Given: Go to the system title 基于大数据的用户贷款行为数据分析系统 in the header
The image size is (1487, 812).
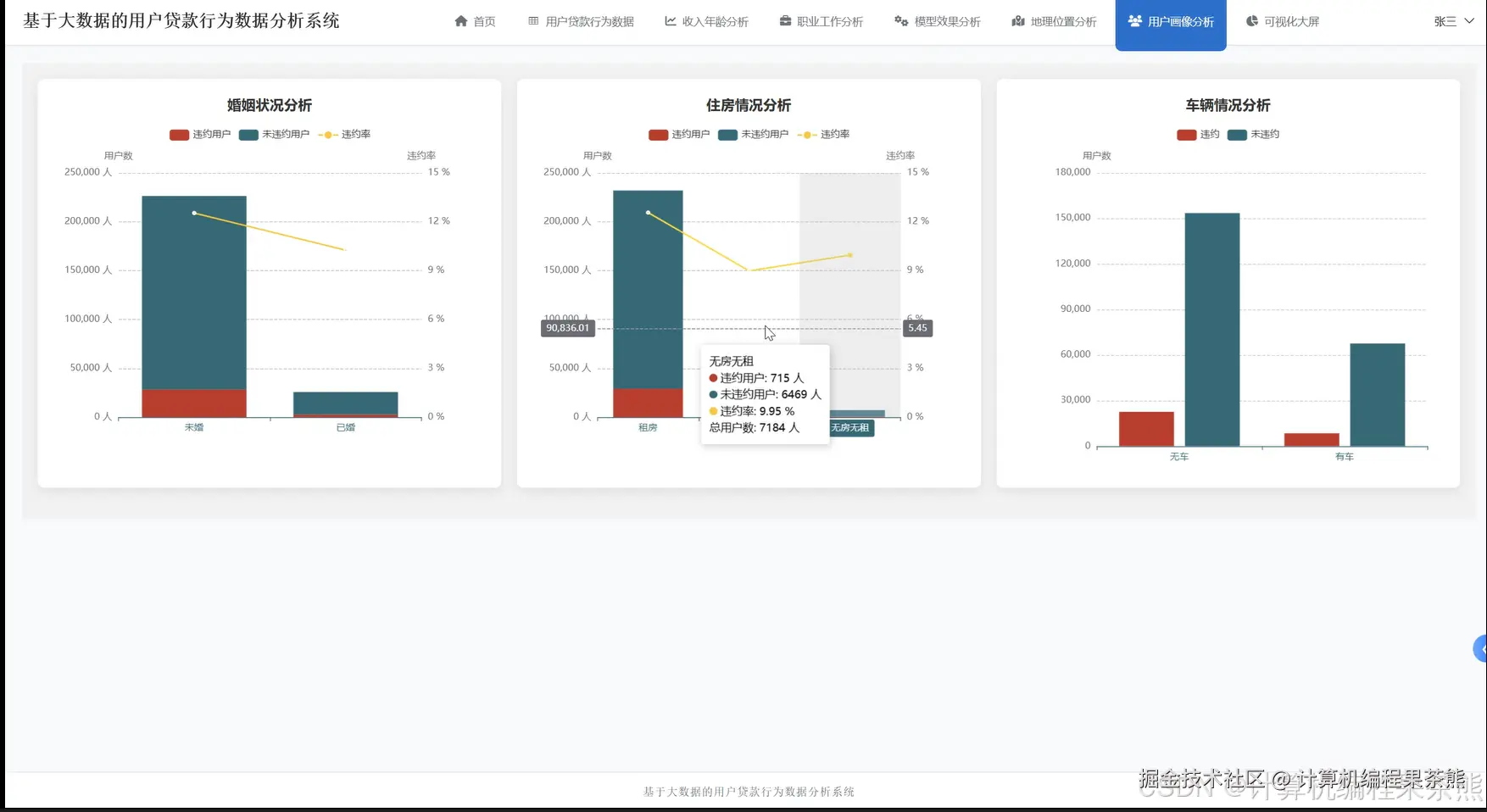Looking at the screenshot, I should tap(181, 20).
